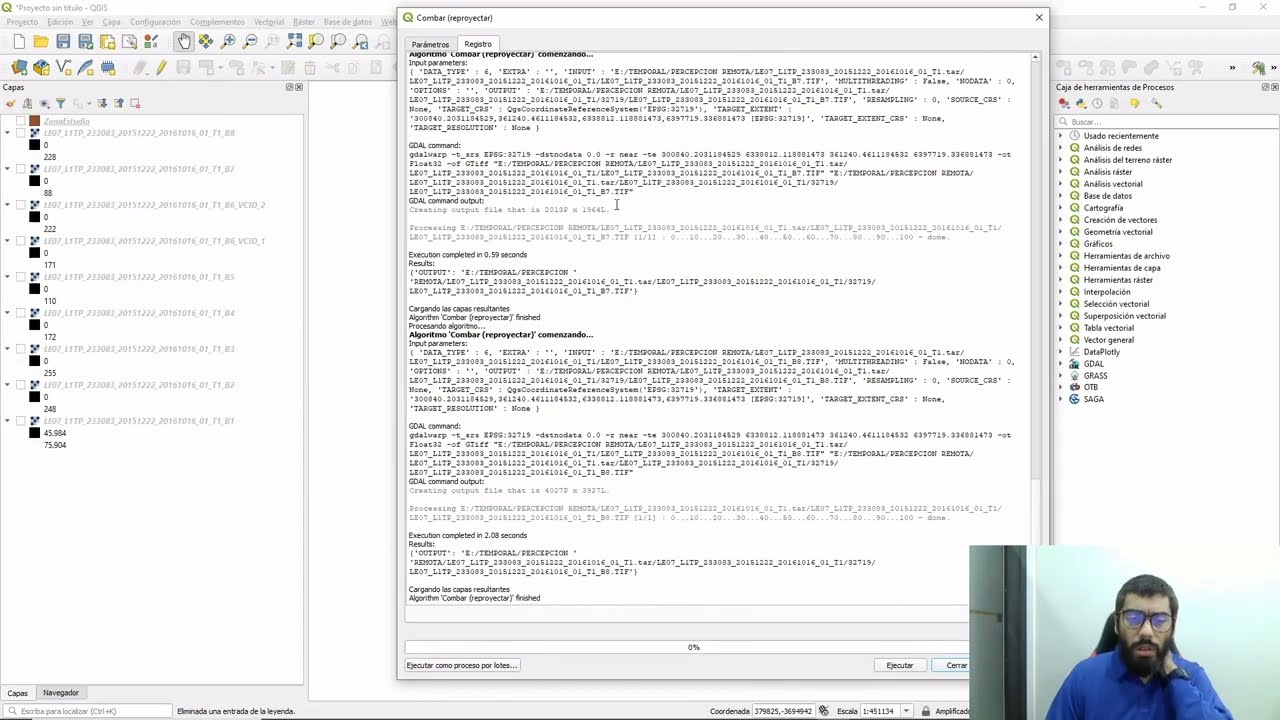Open the Data Source Manager icon
Viewport: 1280px width, 720px height.
coord(19,67)
